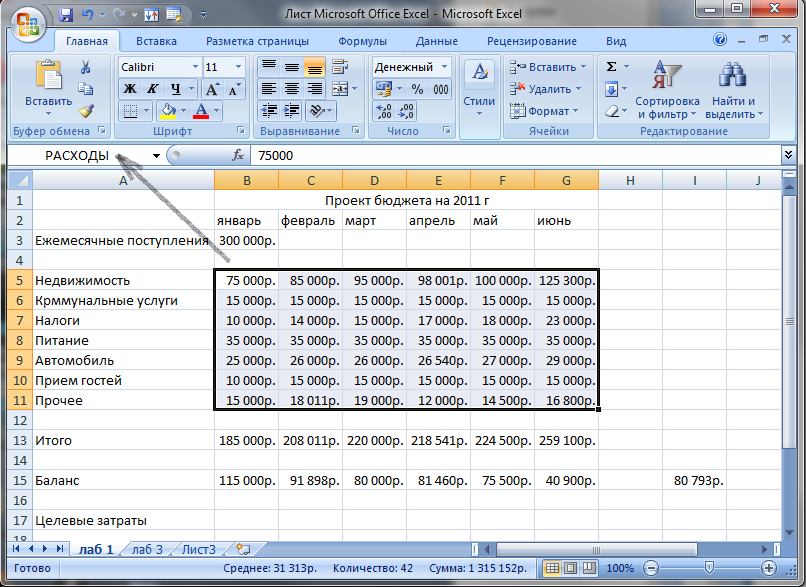Viewport: 806px width, 587px height.
Task: Click insert function fx button
Action: tap(237, 155)
